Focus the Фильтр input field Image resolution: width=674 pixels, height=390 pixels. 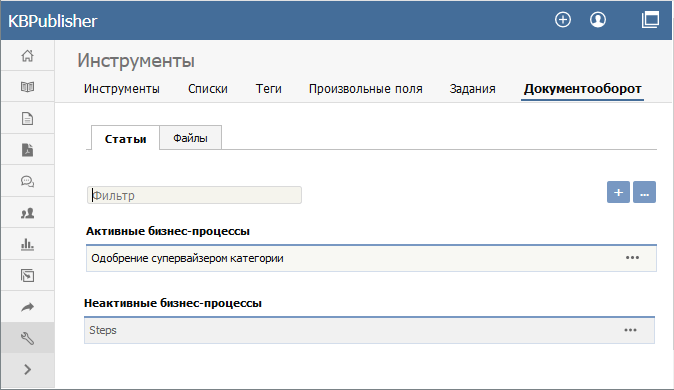click(194, 195)
